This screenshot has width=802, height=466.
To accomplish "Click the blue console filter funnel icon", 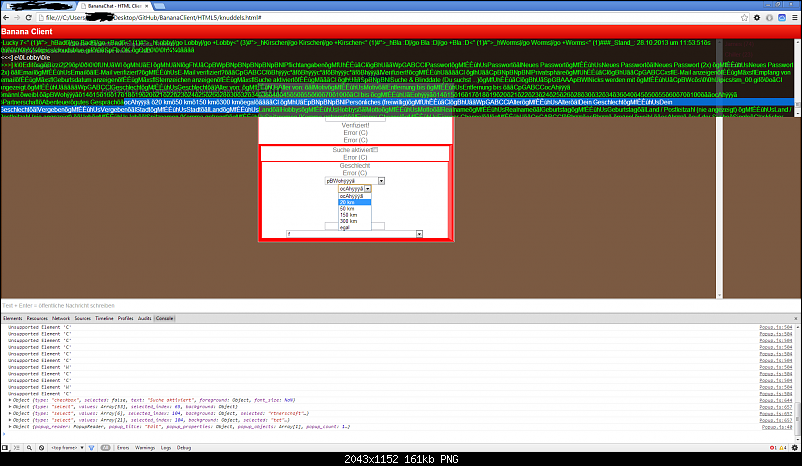I will pyautogui.click(x=92, y=448).
